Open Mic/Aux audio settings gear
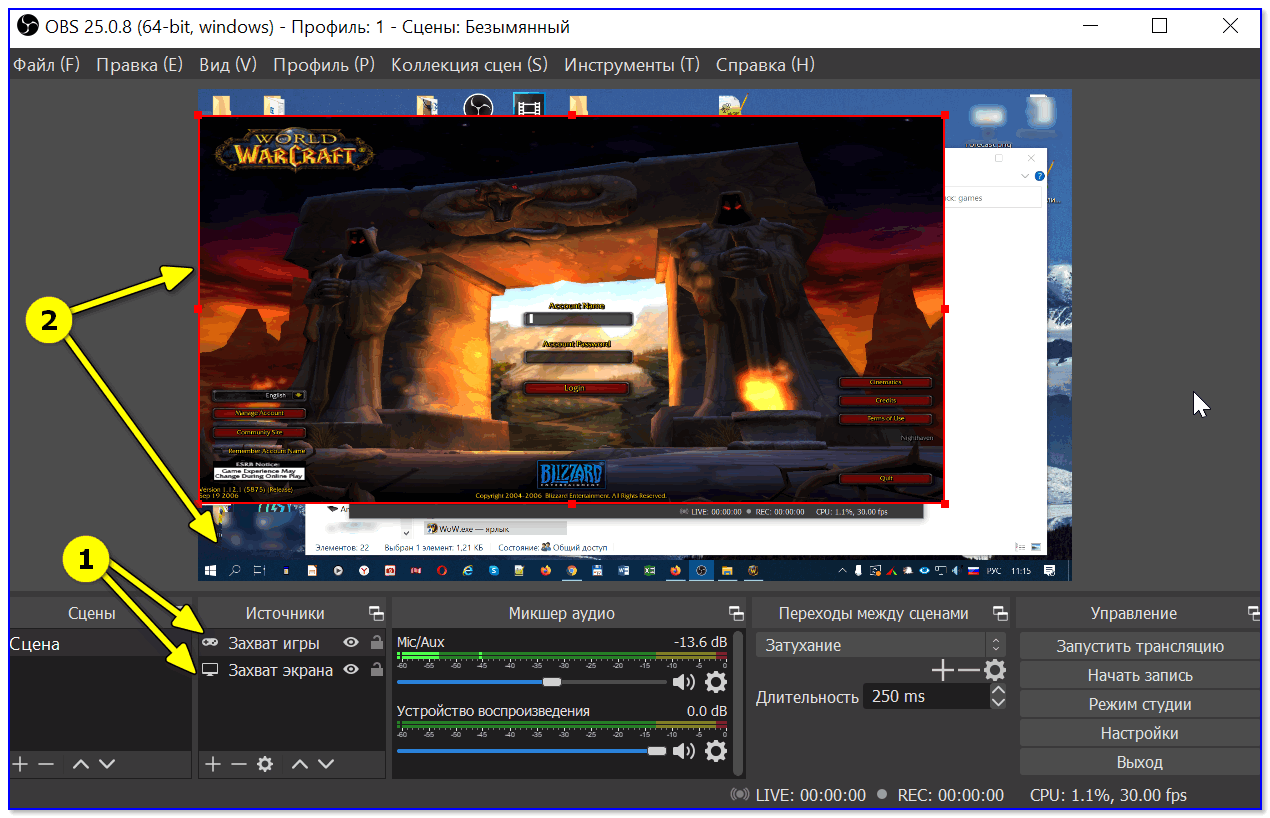Viewport: 1270px width, 818px height. 716,682
